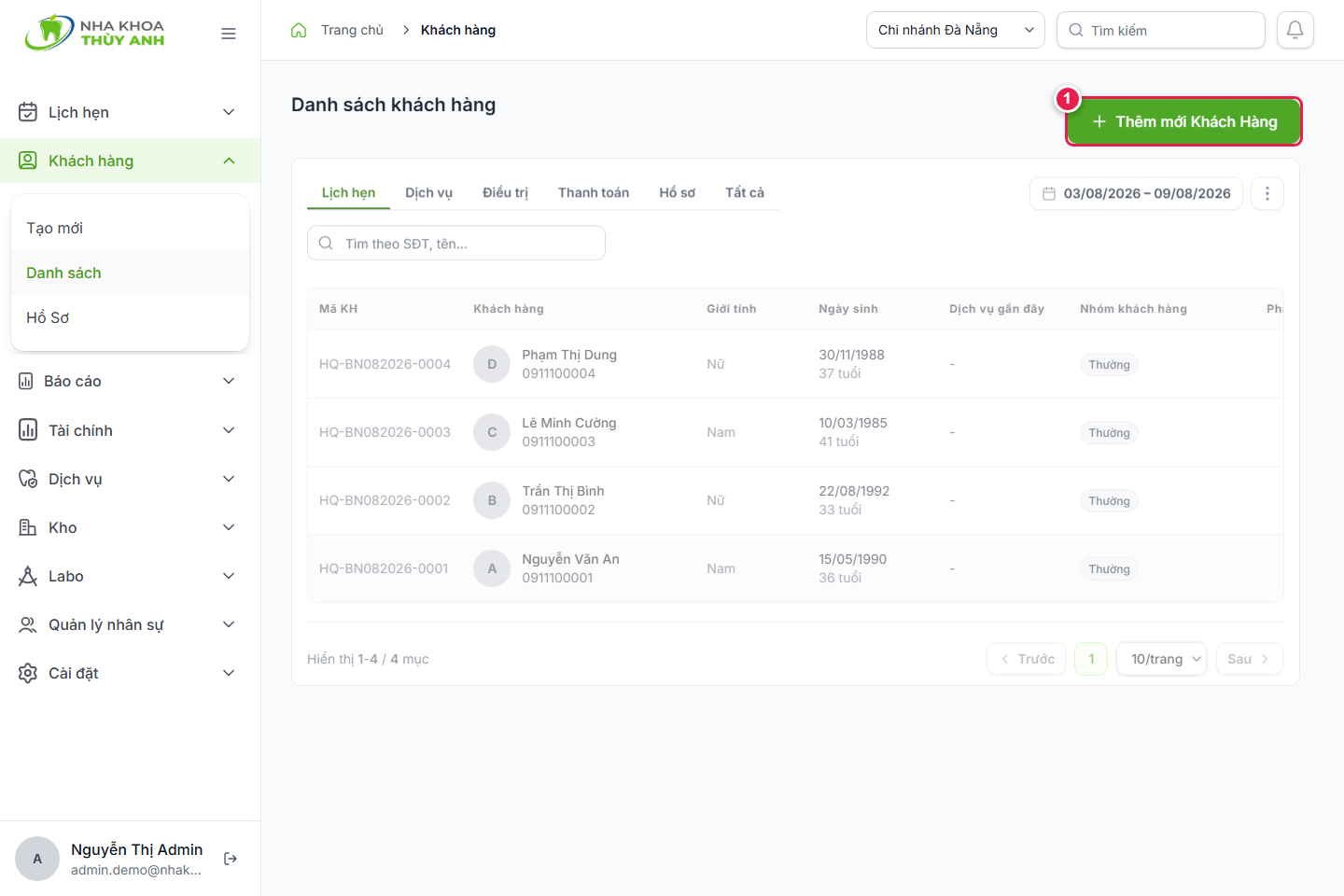Image resolution: width=1344 pixels, height=896 pixels.
Task: Click the Quản lý nhân sự people icon
Action: click(x=28, y=624)
